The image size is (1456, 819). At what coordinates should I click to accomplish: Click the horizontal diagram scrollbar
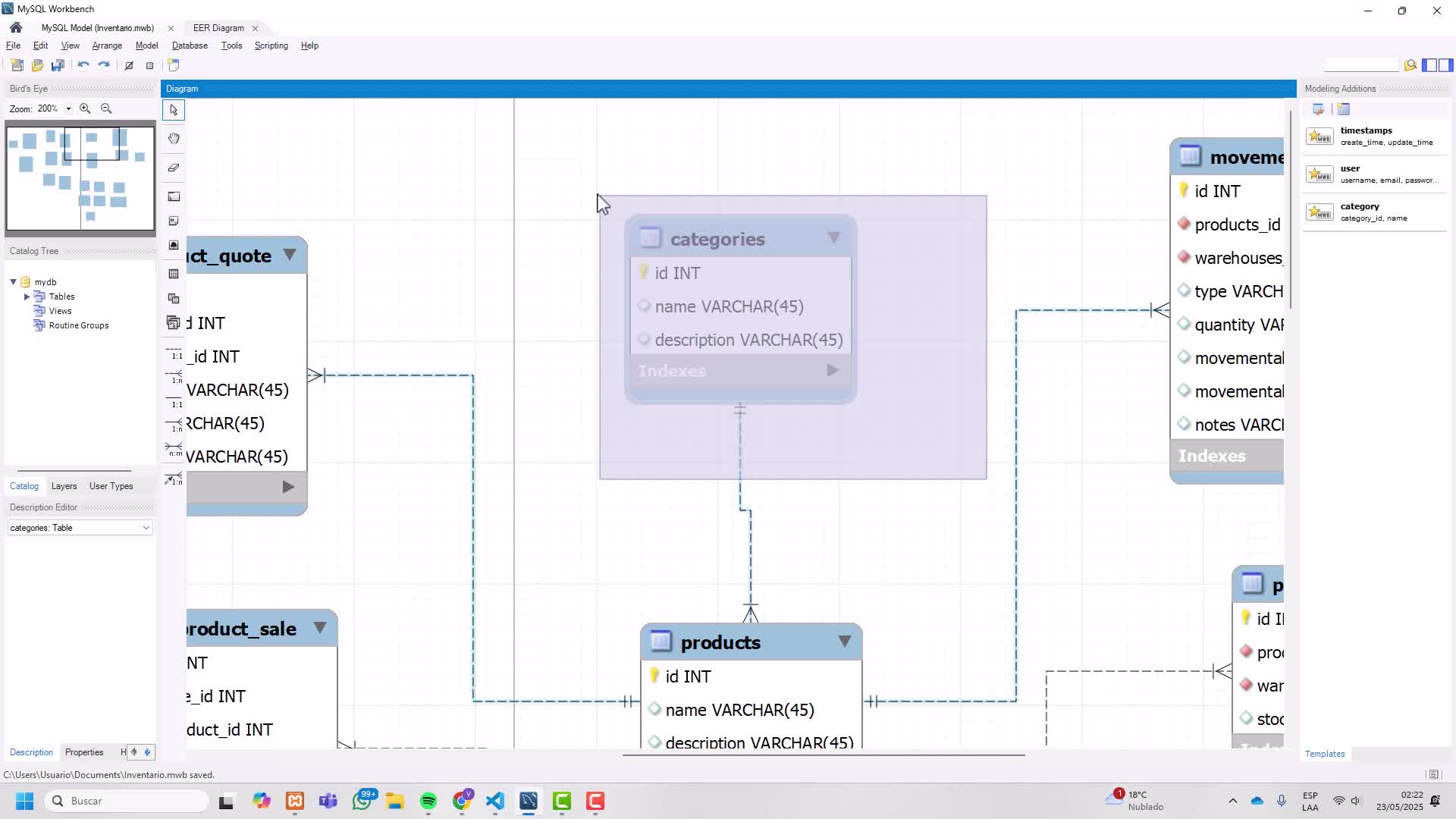point(824,755)
